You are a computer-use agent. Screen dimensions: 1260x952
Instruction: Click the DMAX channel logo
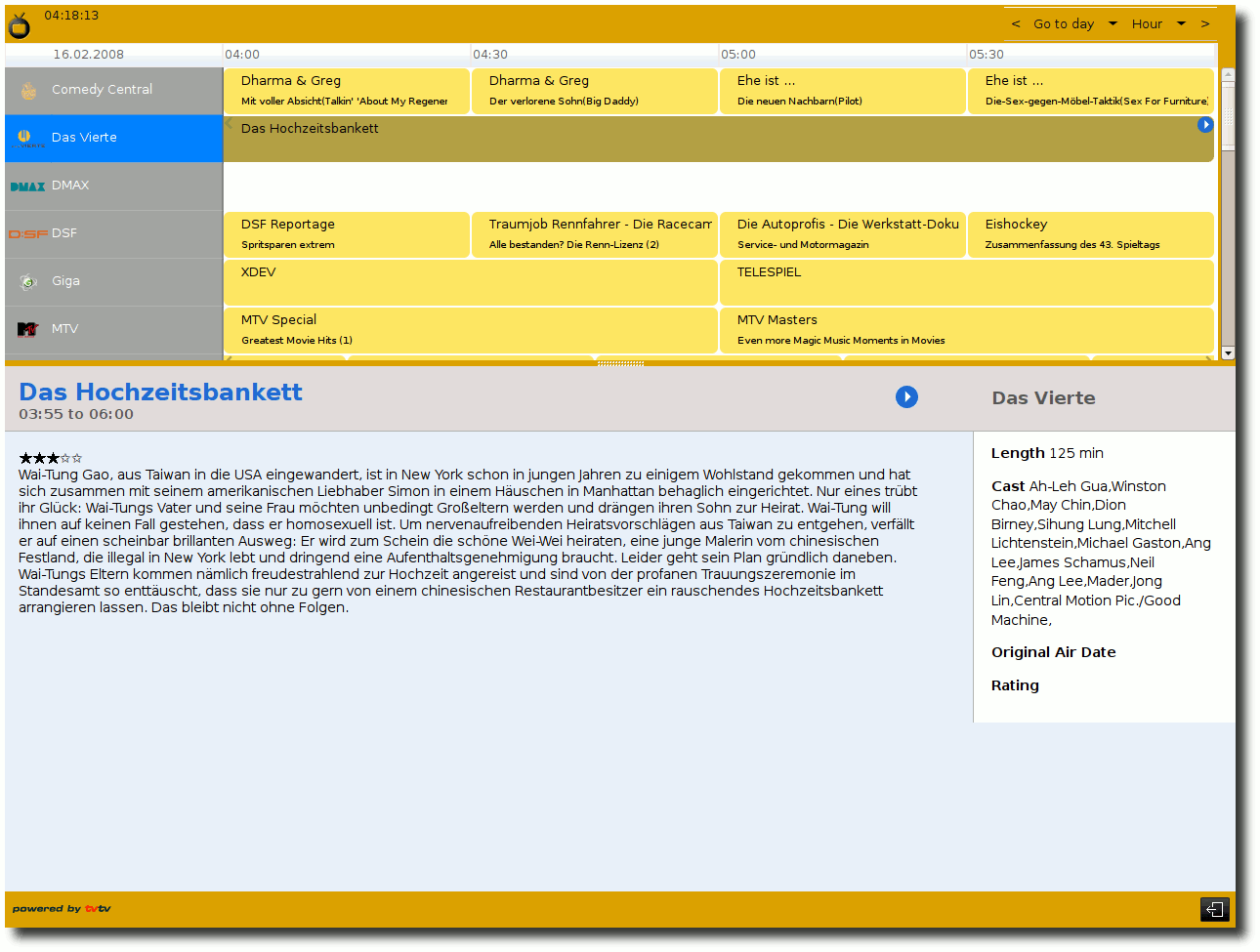(x=27, y=186)
